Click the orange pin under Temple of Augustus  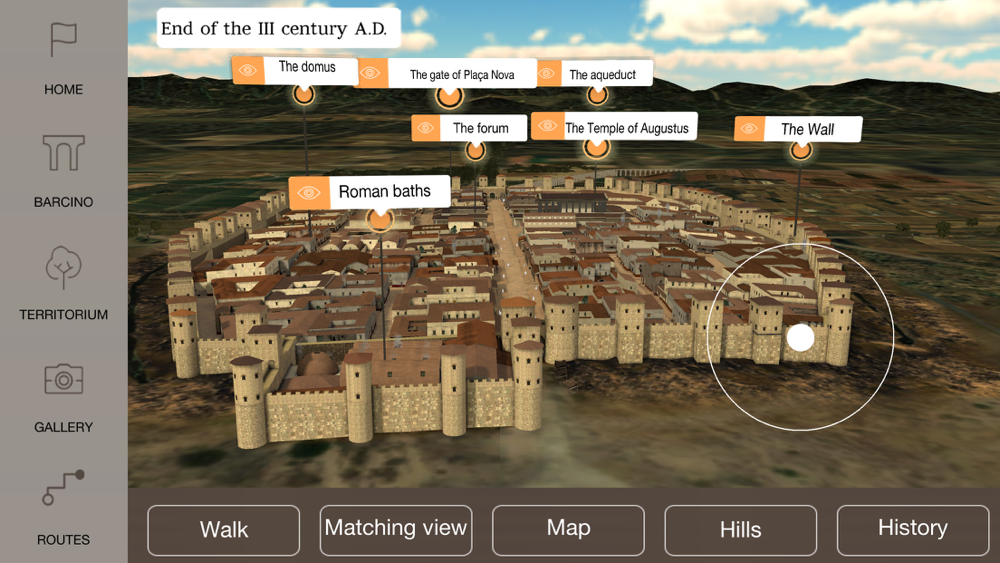pyautogui.click(x=596, y=147)
